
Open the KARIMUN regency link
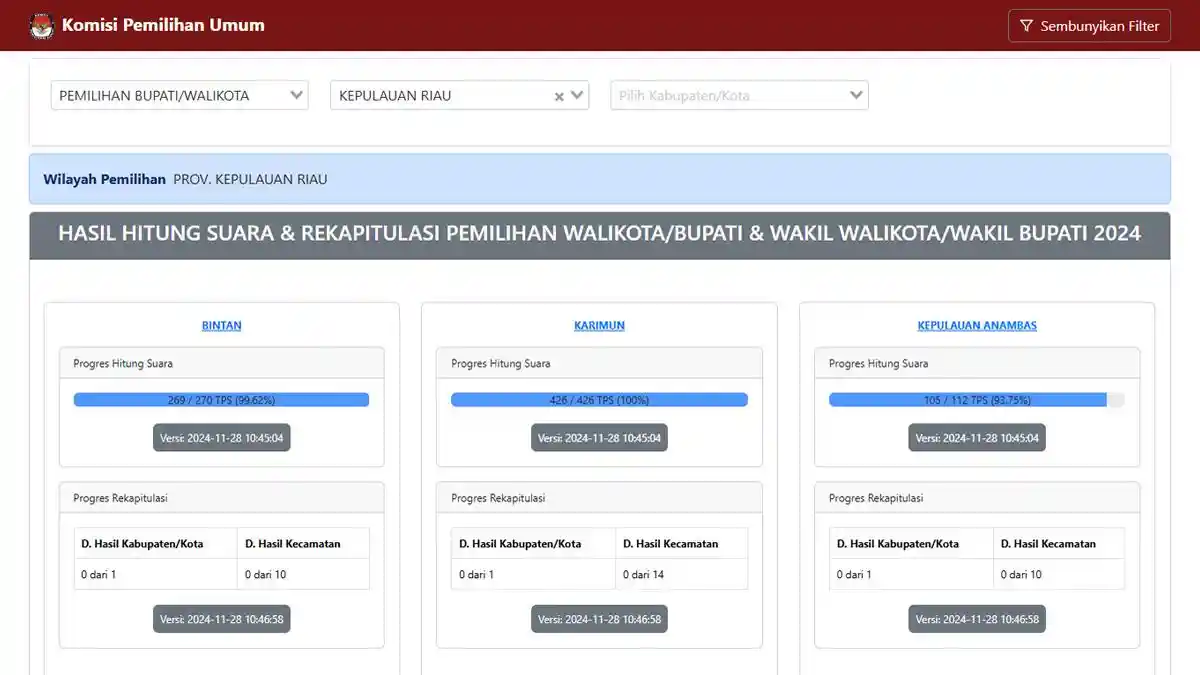599,325
